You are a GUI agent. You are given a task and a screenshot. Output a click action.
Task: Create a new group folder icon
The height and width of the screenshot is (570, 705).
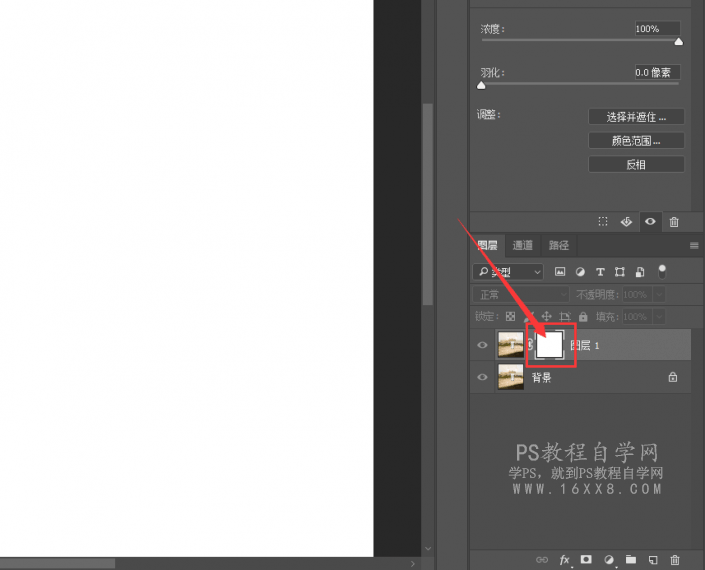click(x=631, y=559)
